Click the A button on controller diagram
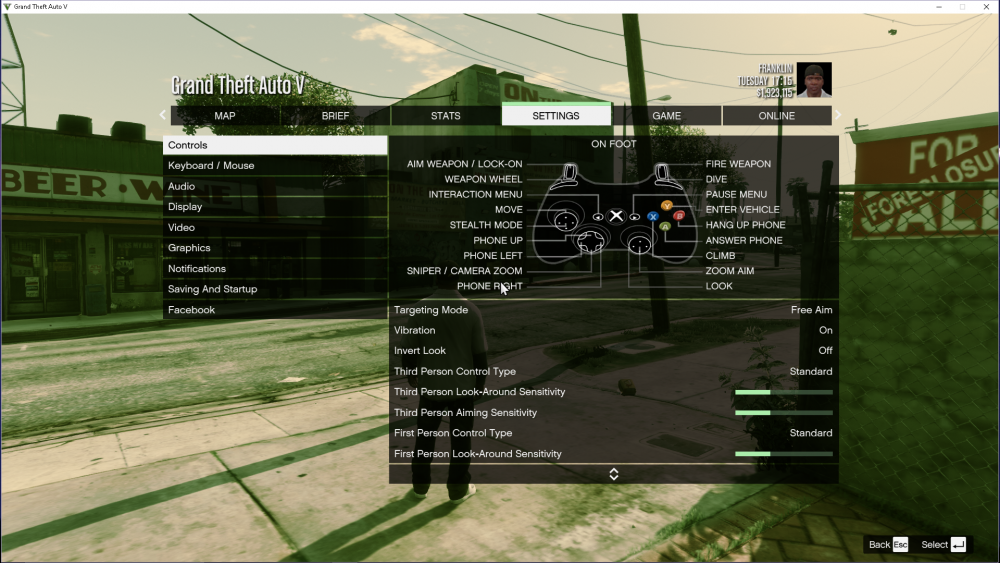The image size is (1000, 563). tap(665, 226)
